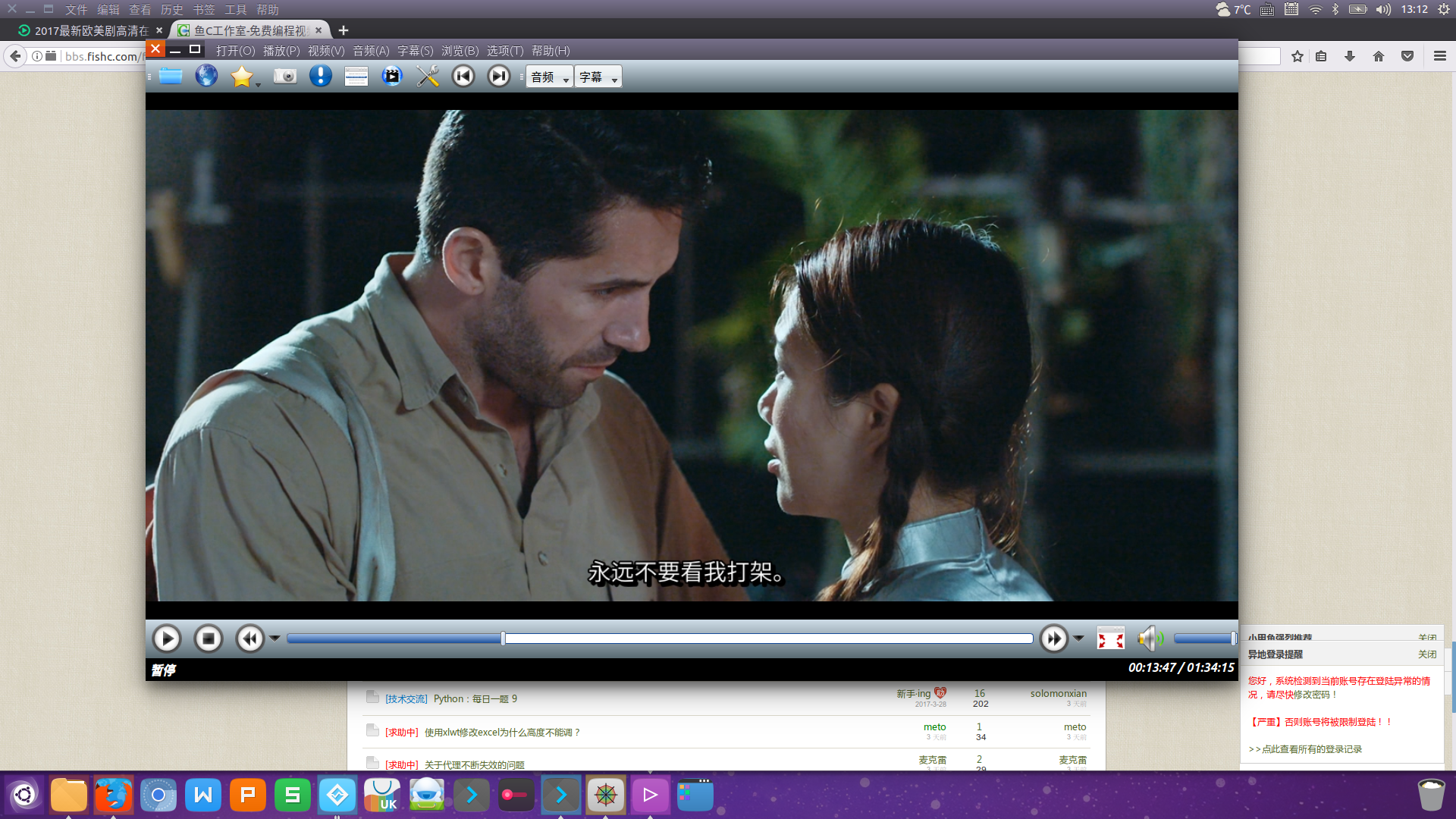Switch to the 鱼C工作室 browser tab
This screenshot has width=1456, height=819.
click(250, 30)
